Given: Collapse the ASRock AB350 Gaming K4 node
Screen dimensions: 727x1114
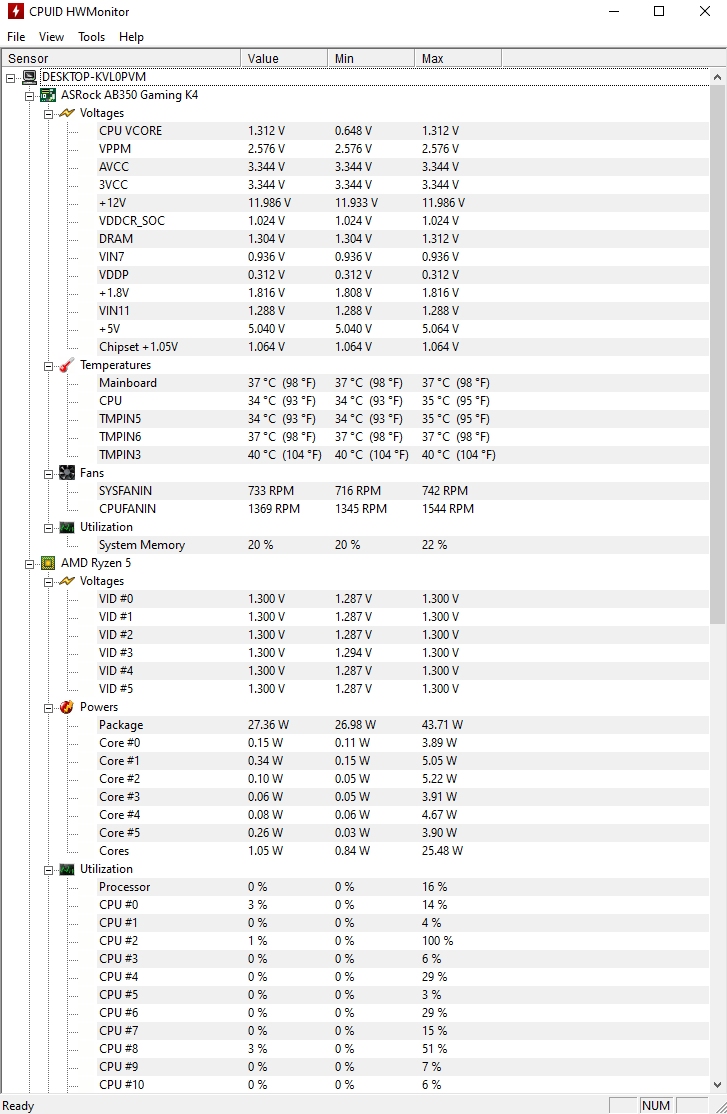Looking at the screenshot, I should click(x=30, y=95).
